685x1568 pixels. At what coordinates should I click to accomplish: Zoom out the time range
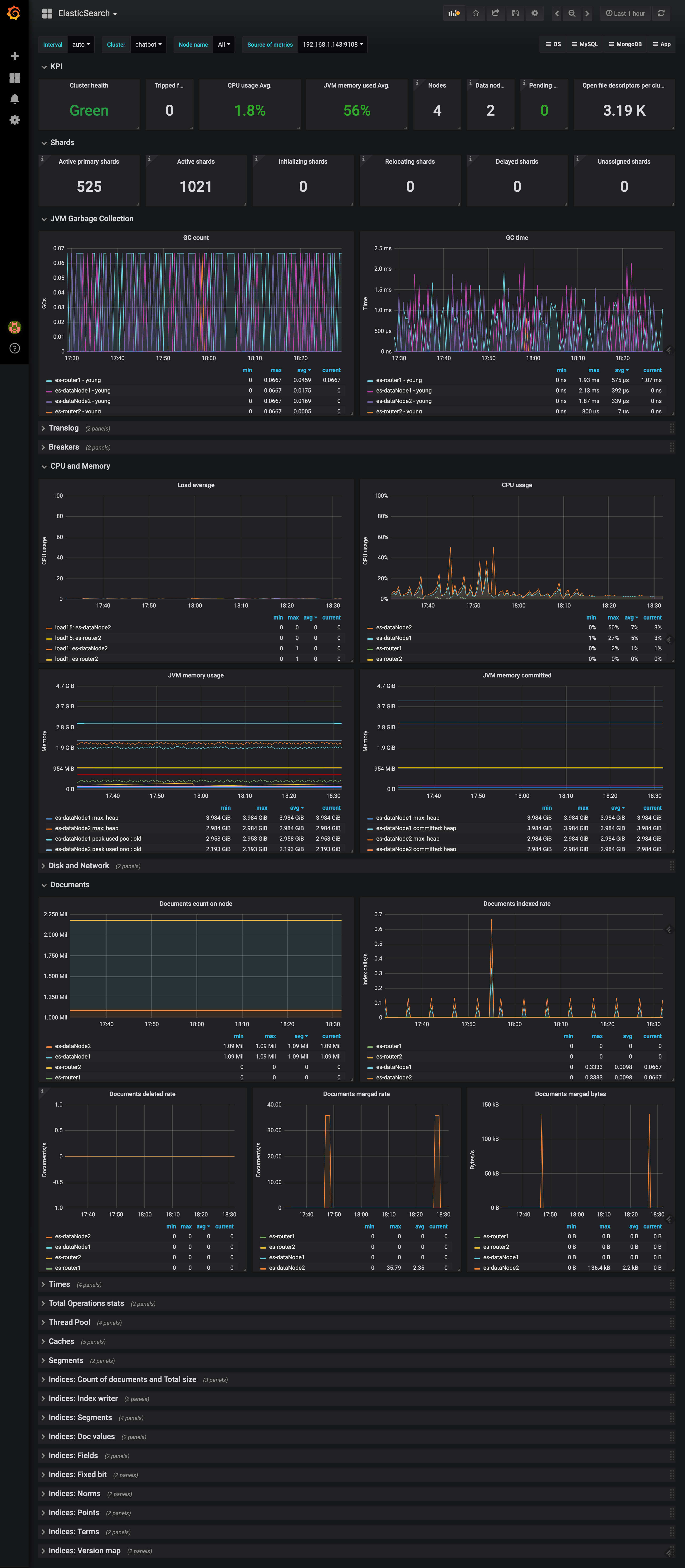pos(572,13)
